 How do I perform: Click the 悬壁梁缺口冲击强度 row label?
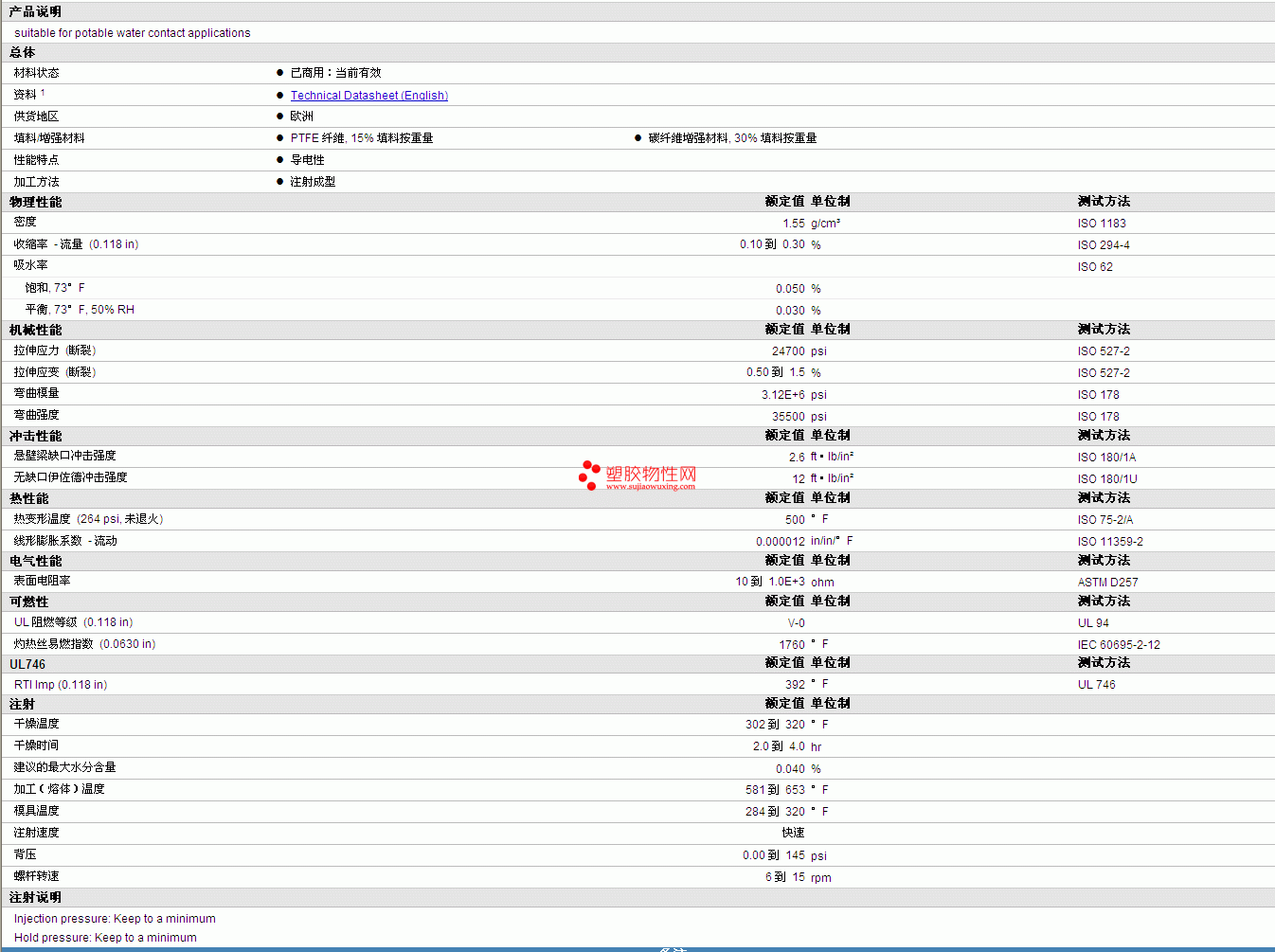click(x=65, y=456)
